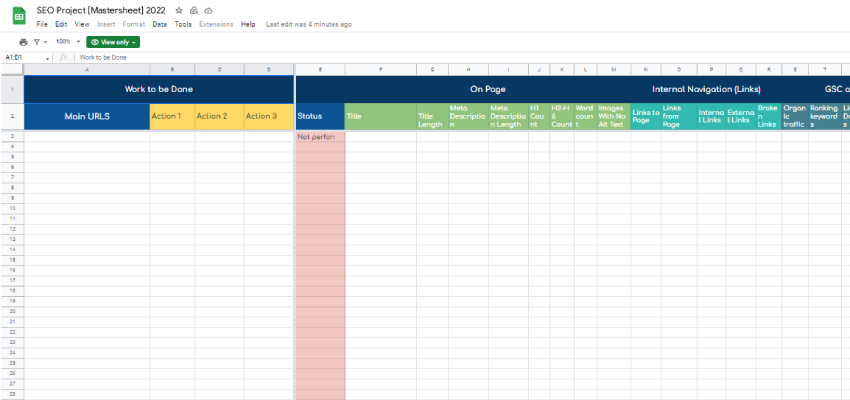The image size is (850, 400).
Task: Check the cloud save status icon
Action: [x=208, y=10]
